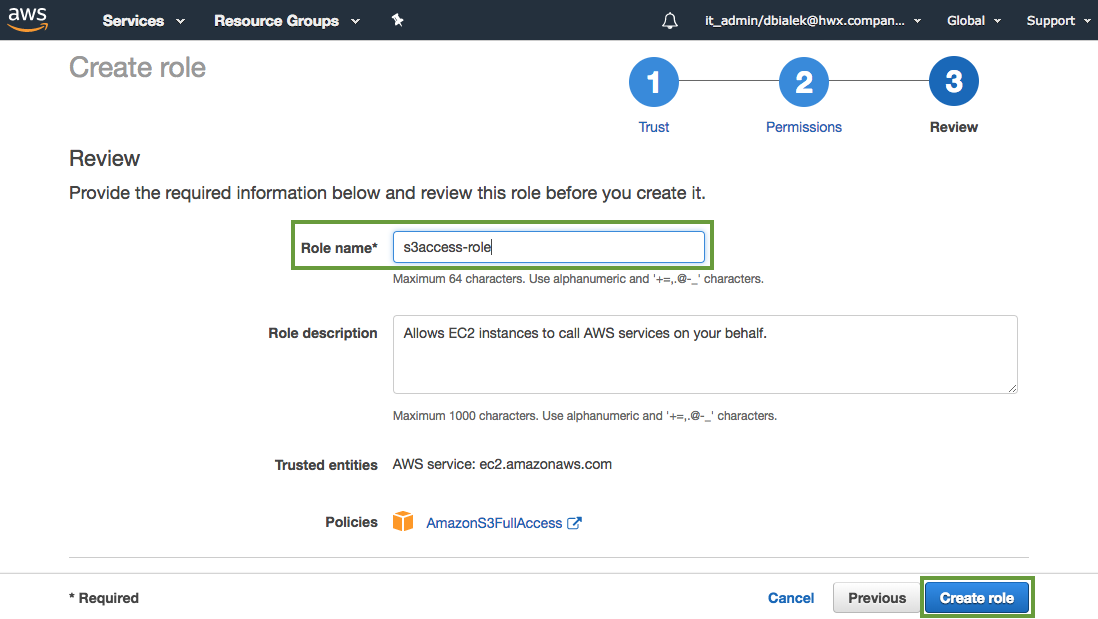This screenshot has height=619, width=1098.
Task: Click the Cancel link
Action: (791, 598)
